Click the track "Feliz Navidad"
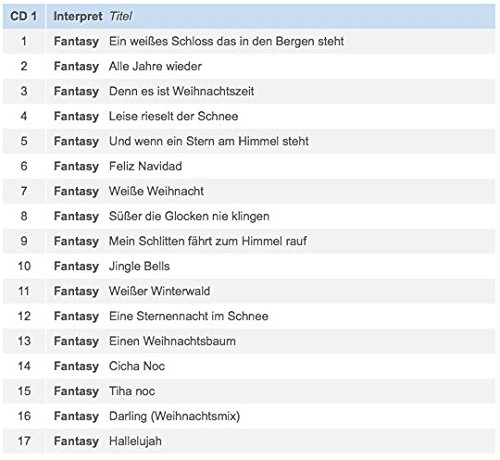500x460 pixels. [x=146, y=166]
